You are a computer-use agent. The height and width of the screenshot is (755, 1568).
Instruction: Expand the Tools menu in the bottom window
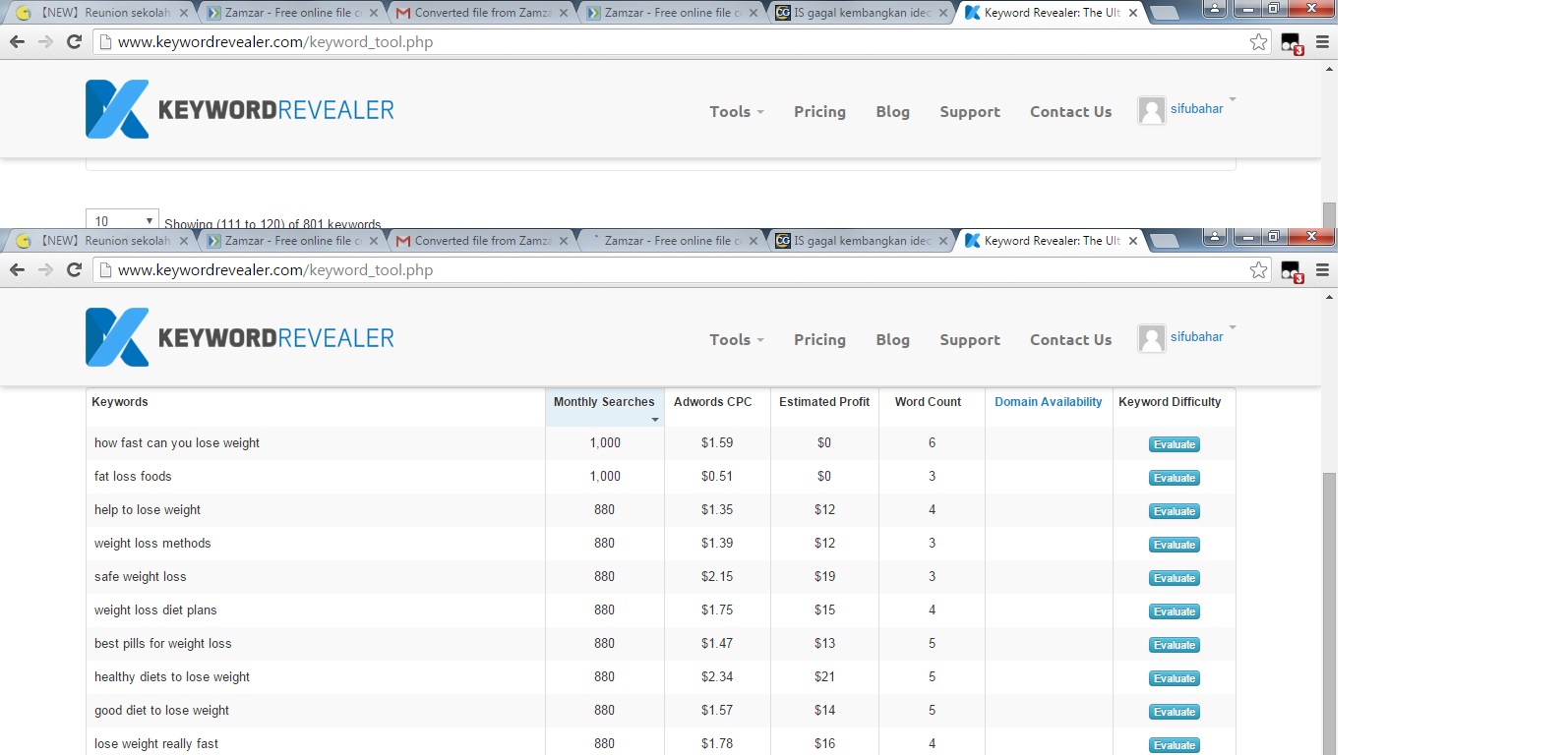coord(737,340)
